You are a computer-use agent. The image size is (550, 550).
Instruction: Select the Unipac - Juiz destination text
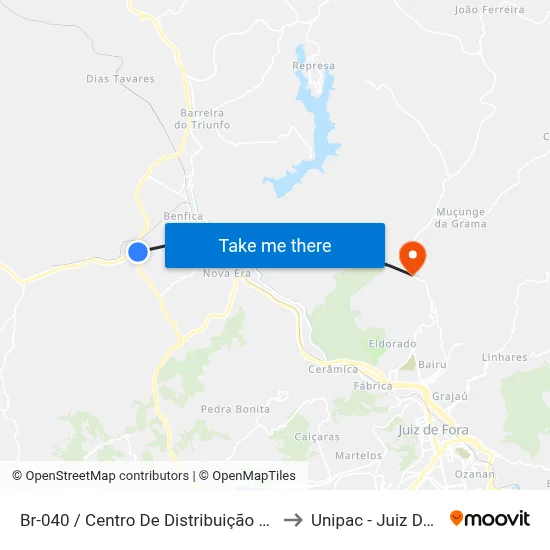[x=373, y=520]
